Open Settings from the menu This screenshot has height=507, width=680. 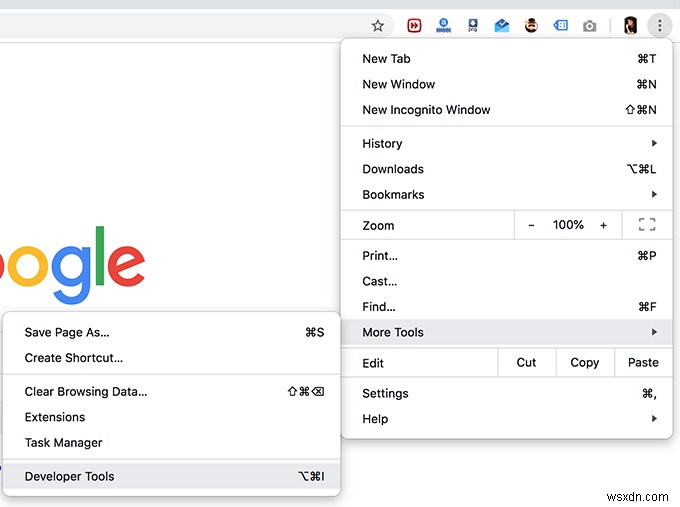507,393
